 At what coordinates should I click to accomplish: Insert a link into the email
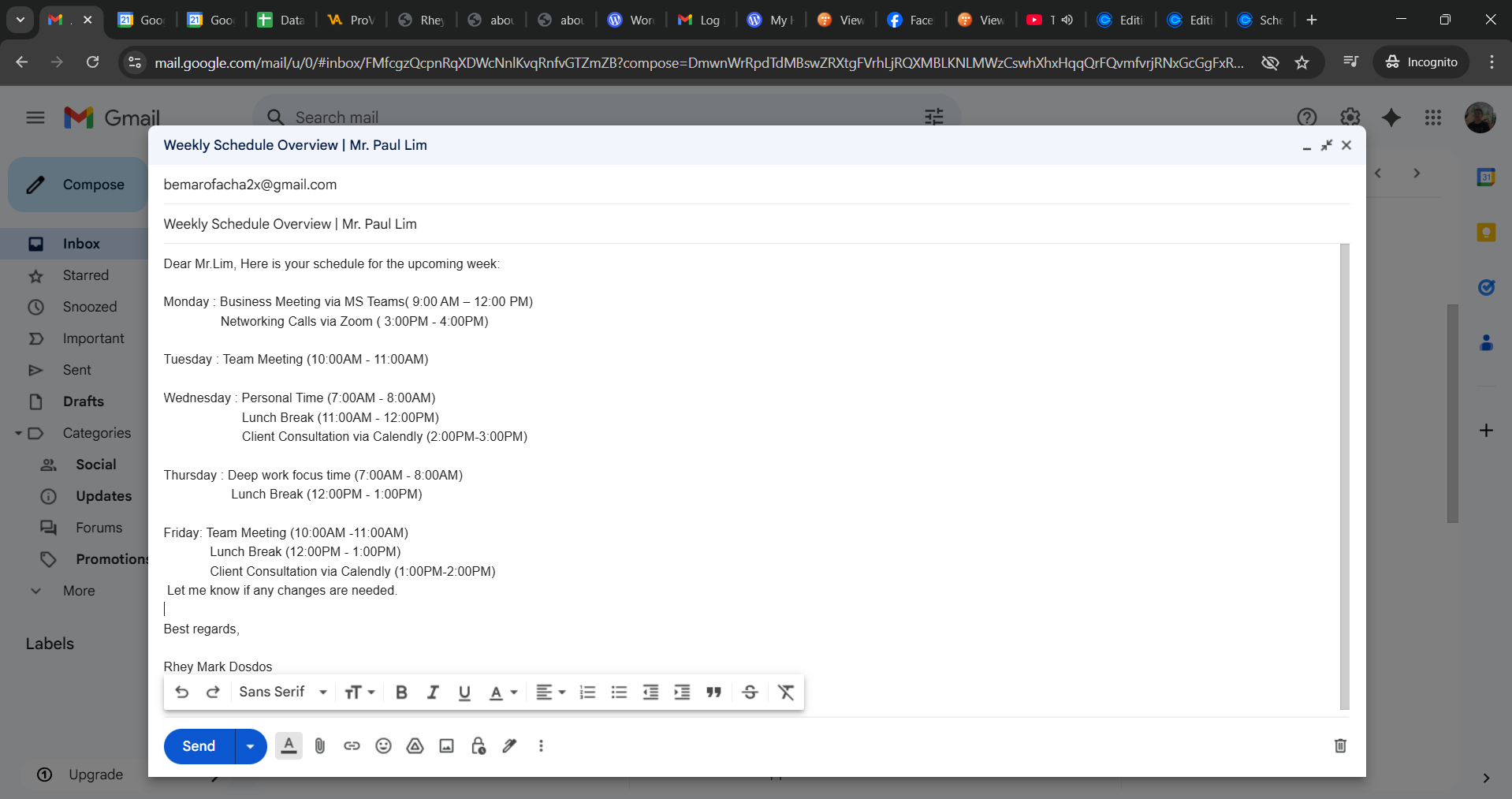(x=352, y=745)
